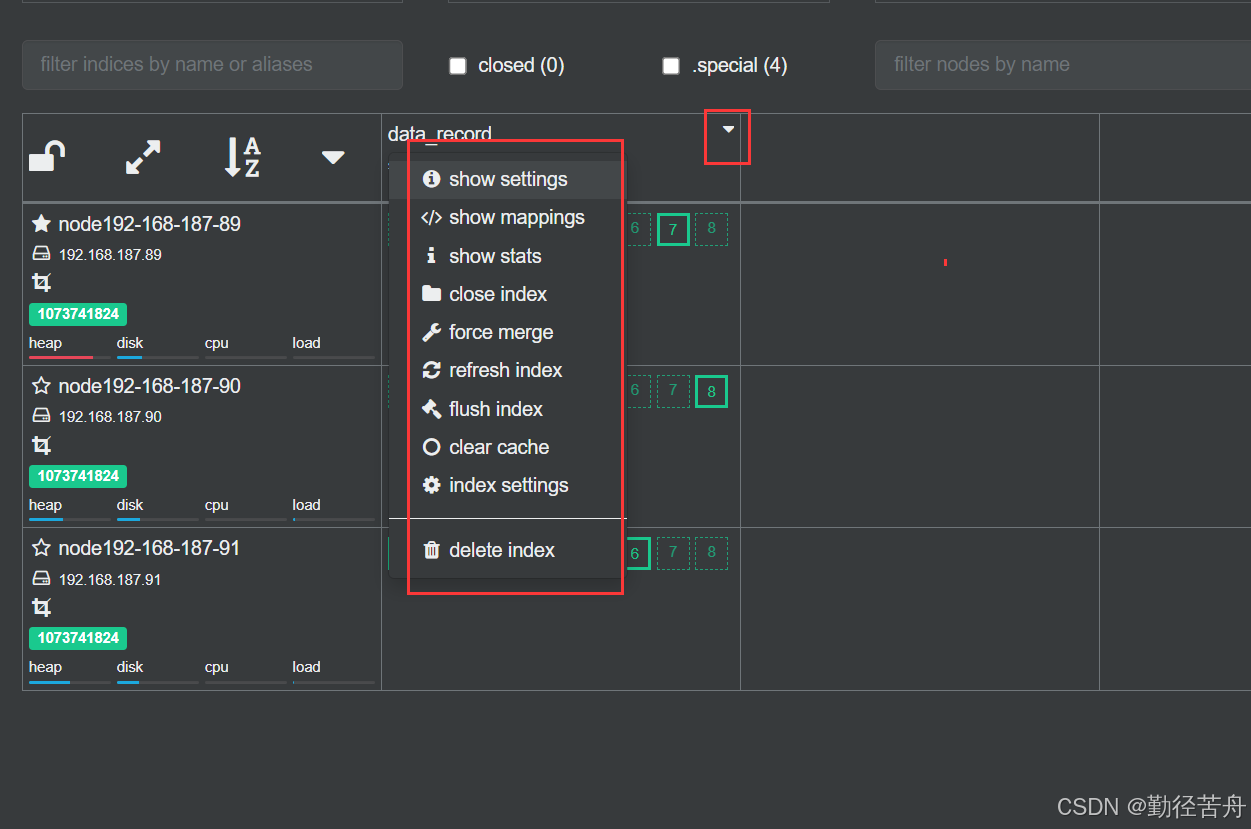Choose show stats from the index menu
Viewport: 1251px width, 829px height.
506,256
